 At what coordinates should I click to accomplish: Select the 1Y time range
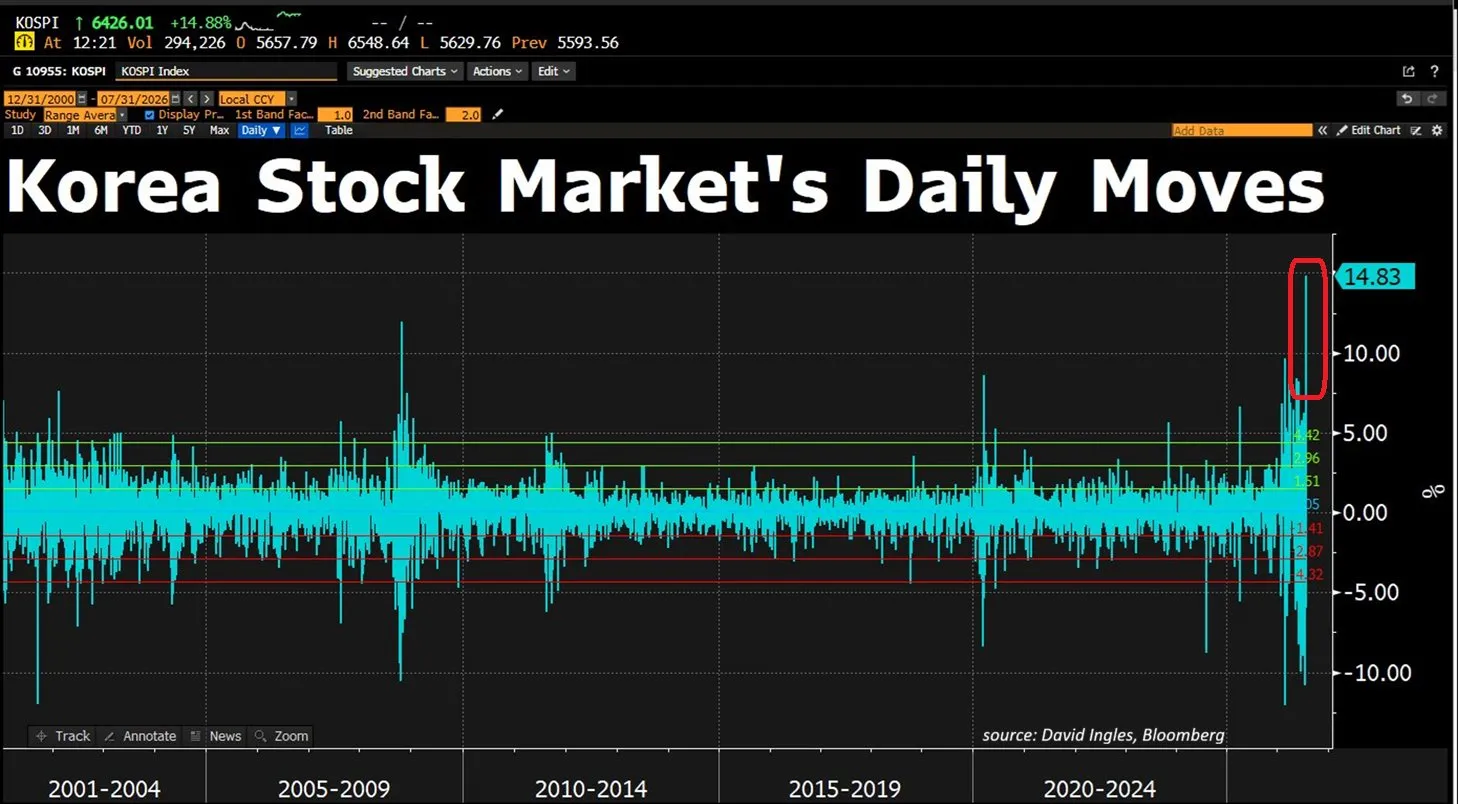click(162, 130)
